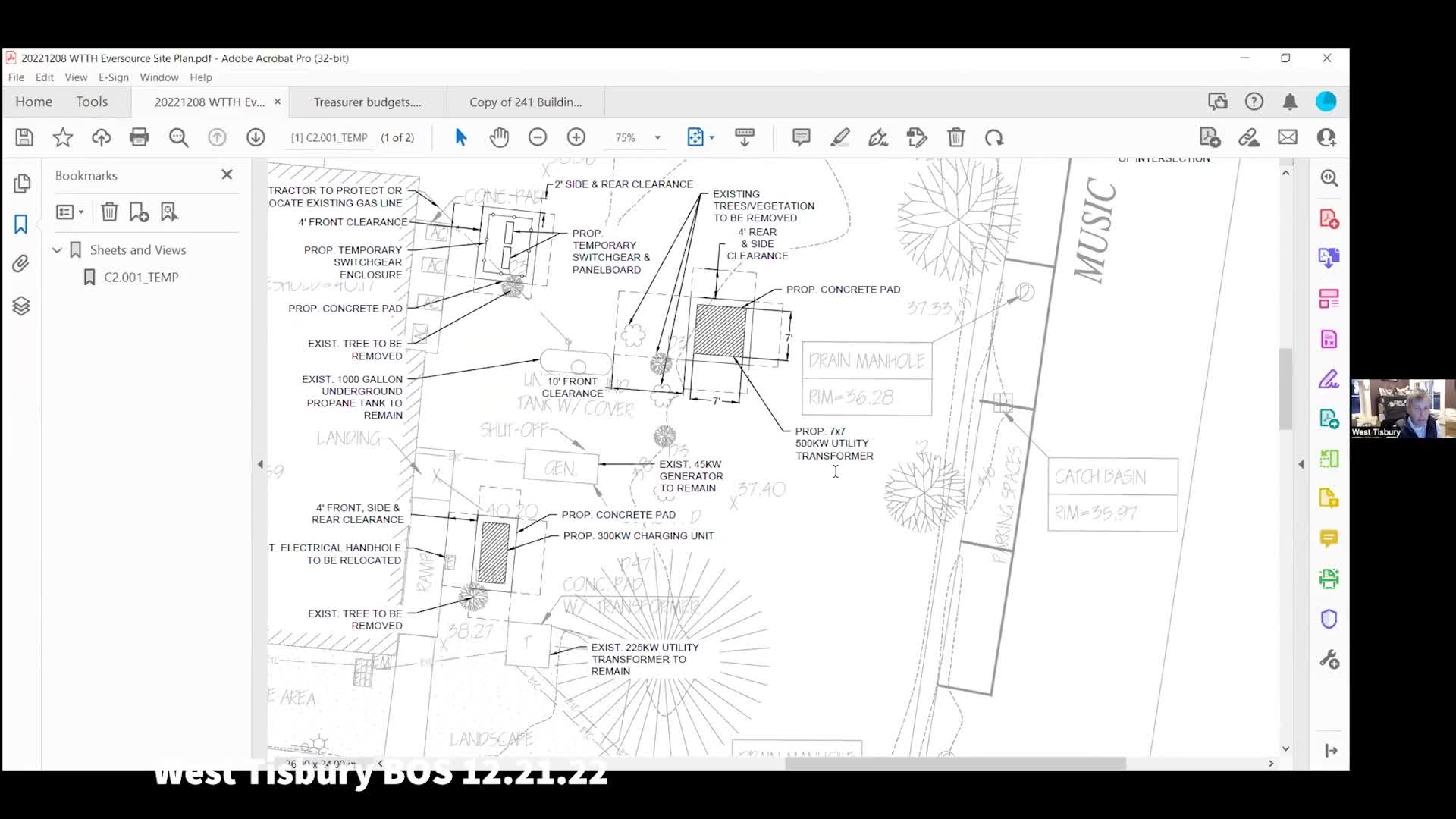Open the Window menu

[x=159, y=77]
